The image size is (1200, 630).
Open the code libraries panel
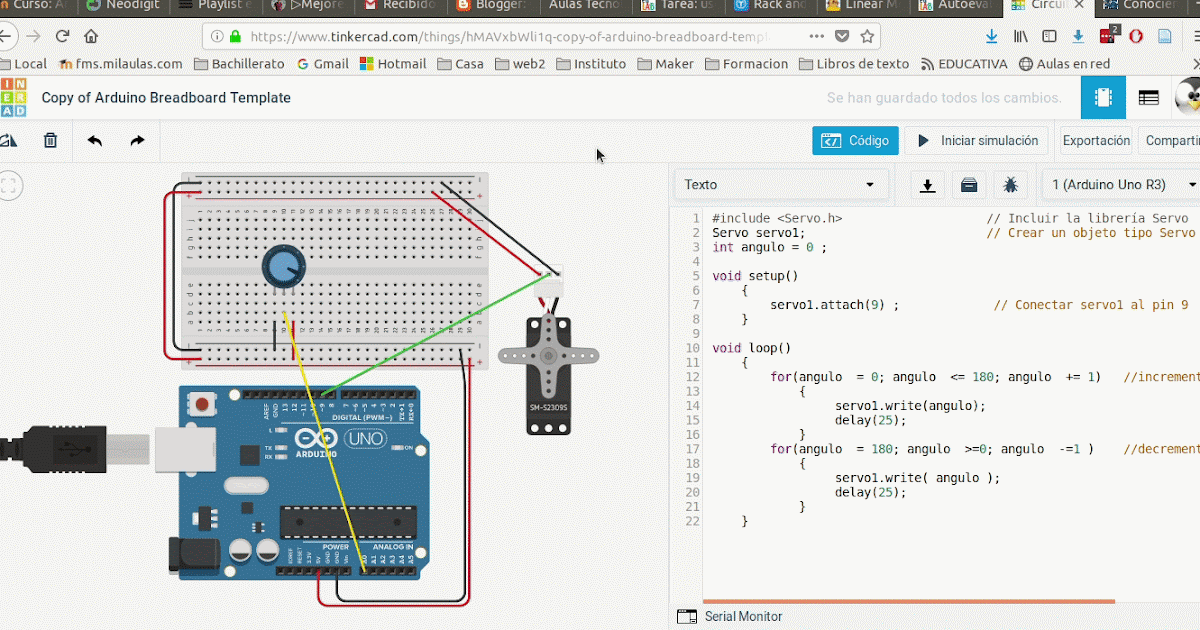pyautogui.click(x=968, y=185)
